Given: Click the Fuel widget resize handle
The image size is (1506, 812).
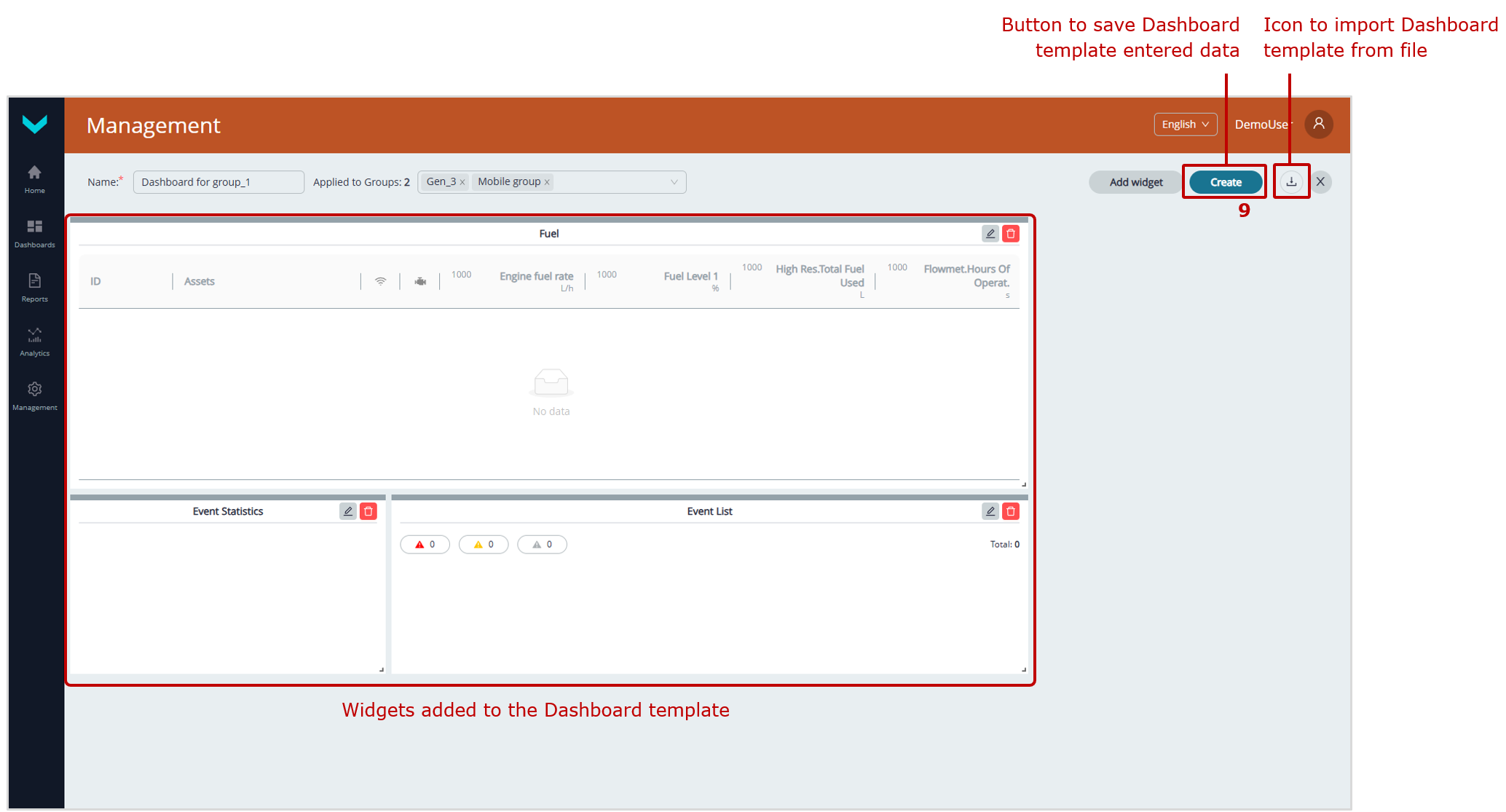Looking at the screenshot, I should [x=1023, y=484].
